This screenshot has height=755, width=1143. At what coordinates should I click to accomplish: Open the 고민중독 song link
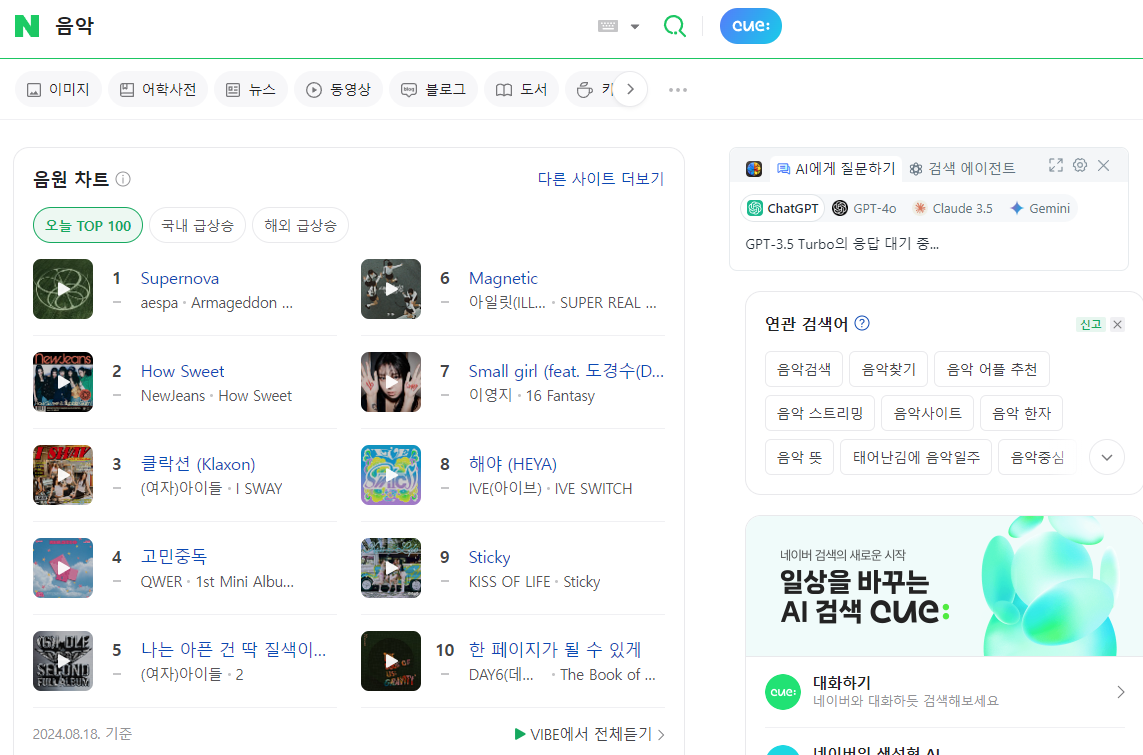(173, 557)
